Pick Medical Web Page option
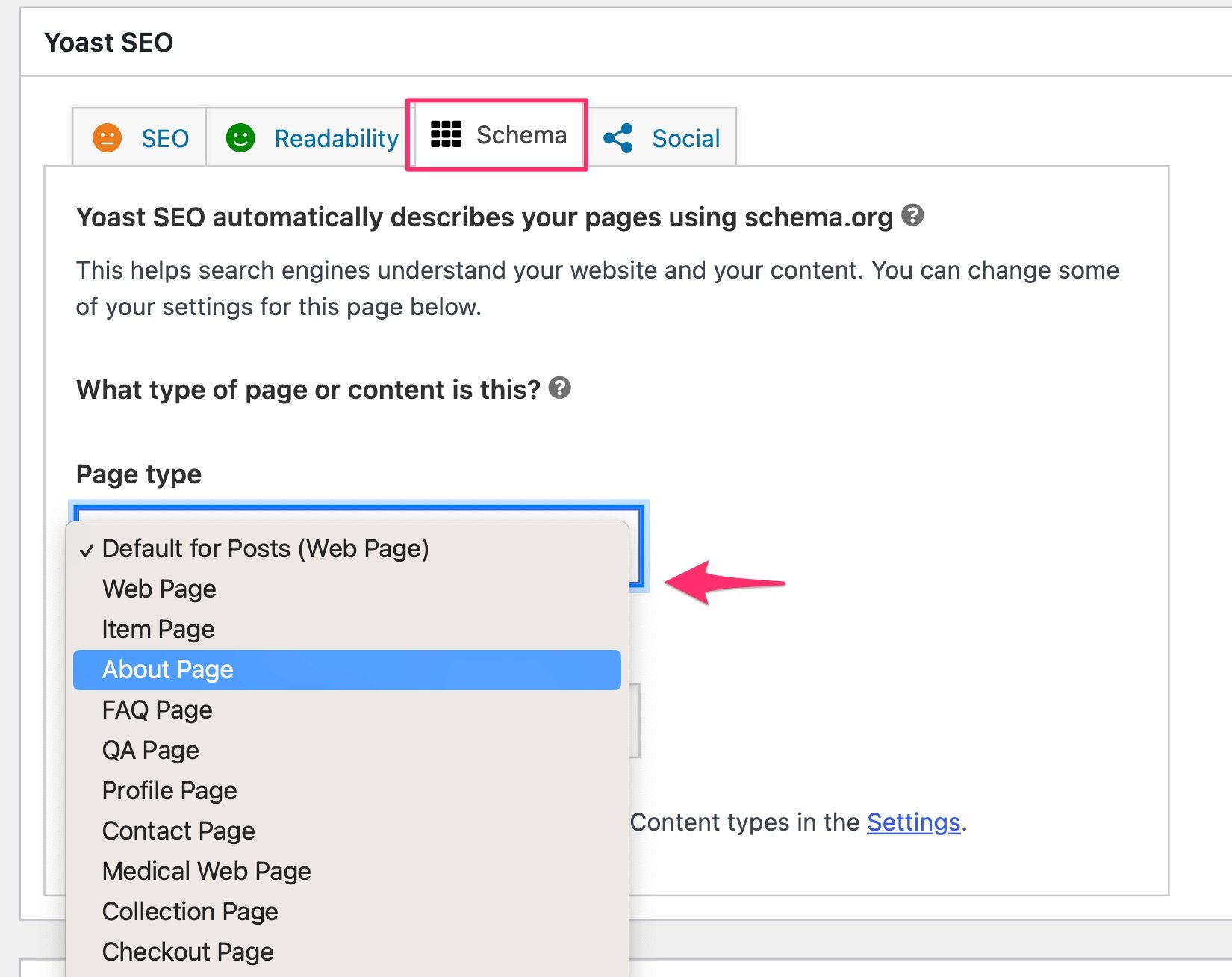Image resolution: width=1232 pixels, height=977 pixels. [x=347, y=872]
